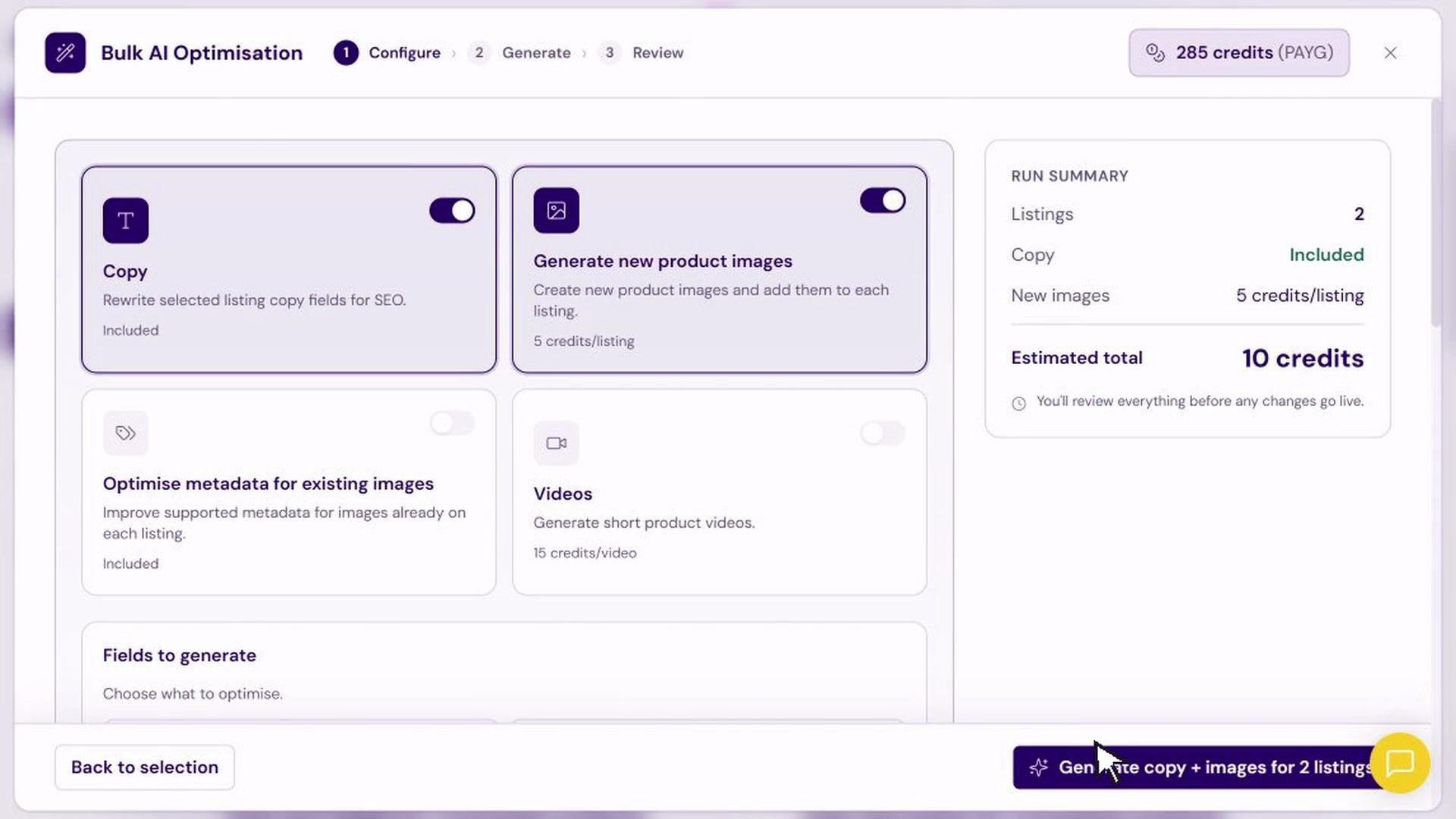Click the product images picture icon
This screenshot has height=819, width=1456.
pos(557,210)
